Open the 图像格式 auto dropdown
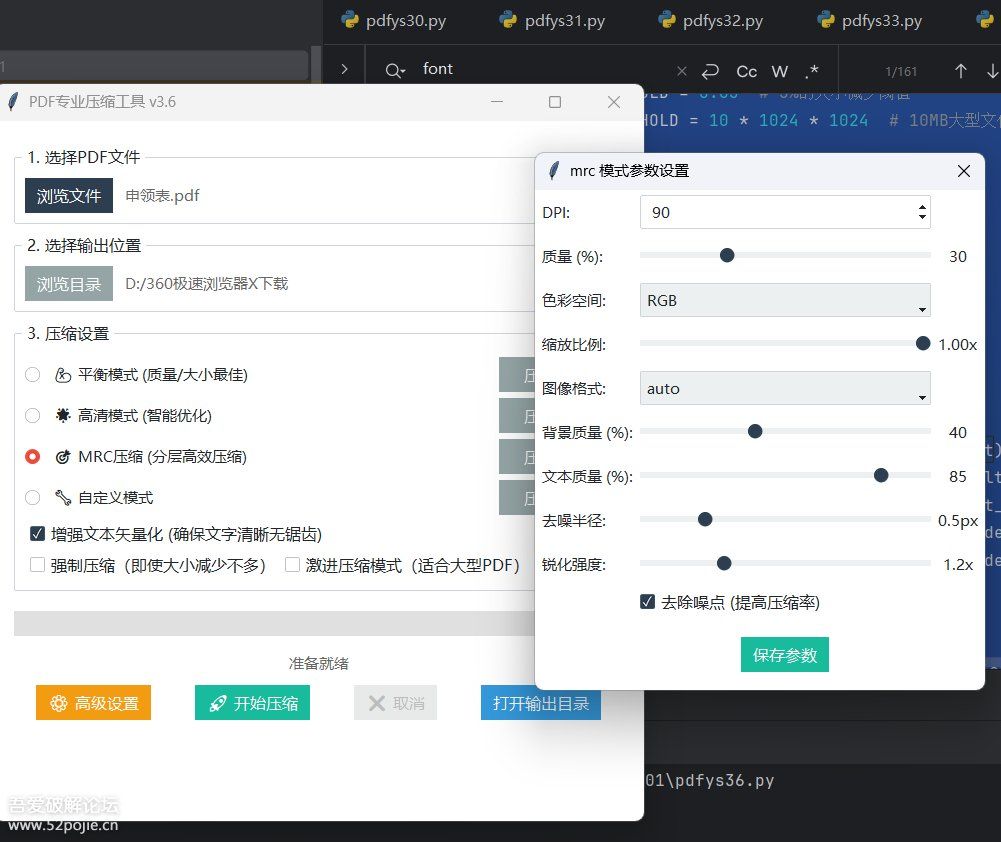Image resolution: width=1001 pixels, height=842 pixels. 784,388
